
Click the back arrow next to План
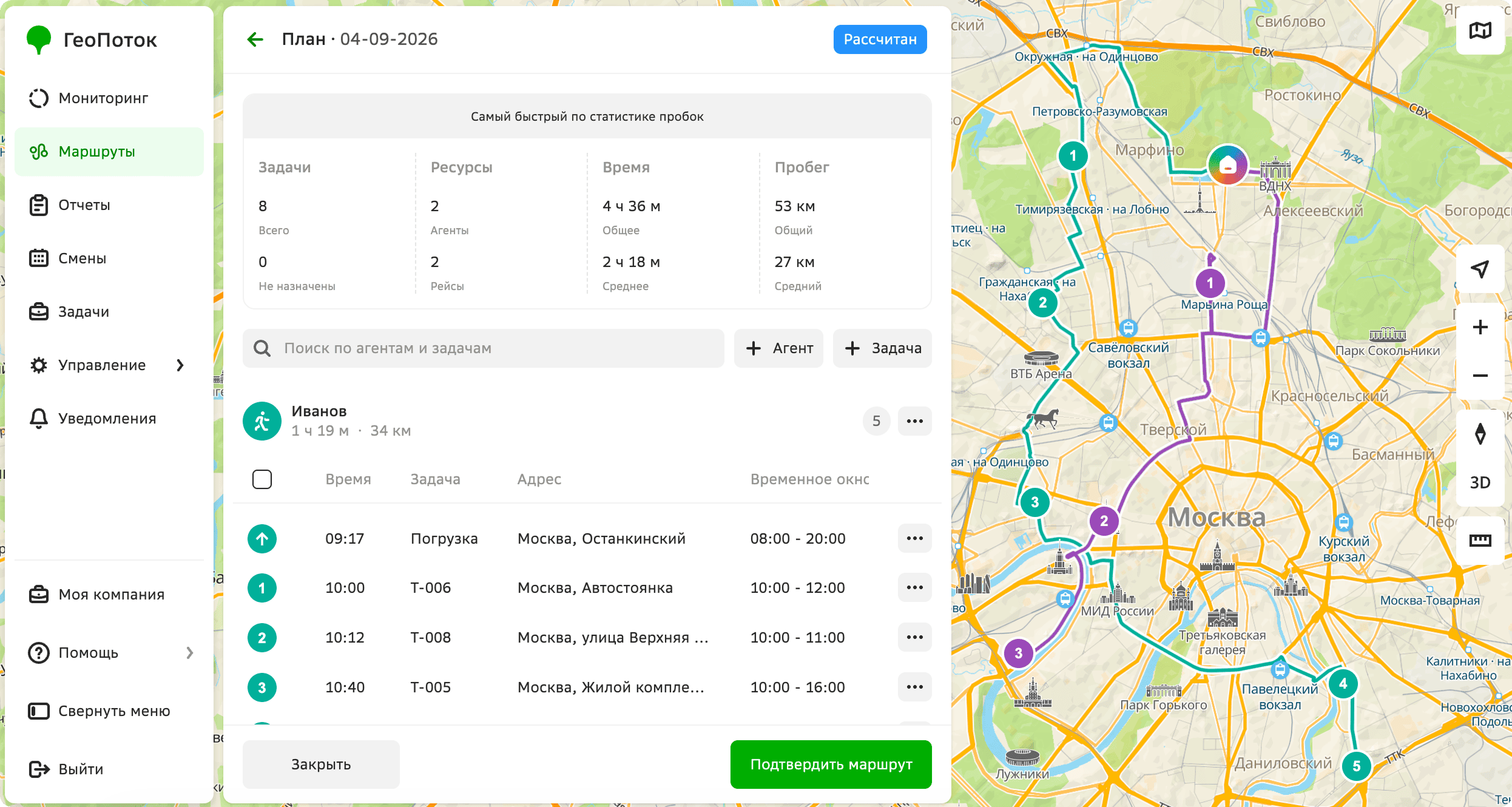click(x=255, y=39)
